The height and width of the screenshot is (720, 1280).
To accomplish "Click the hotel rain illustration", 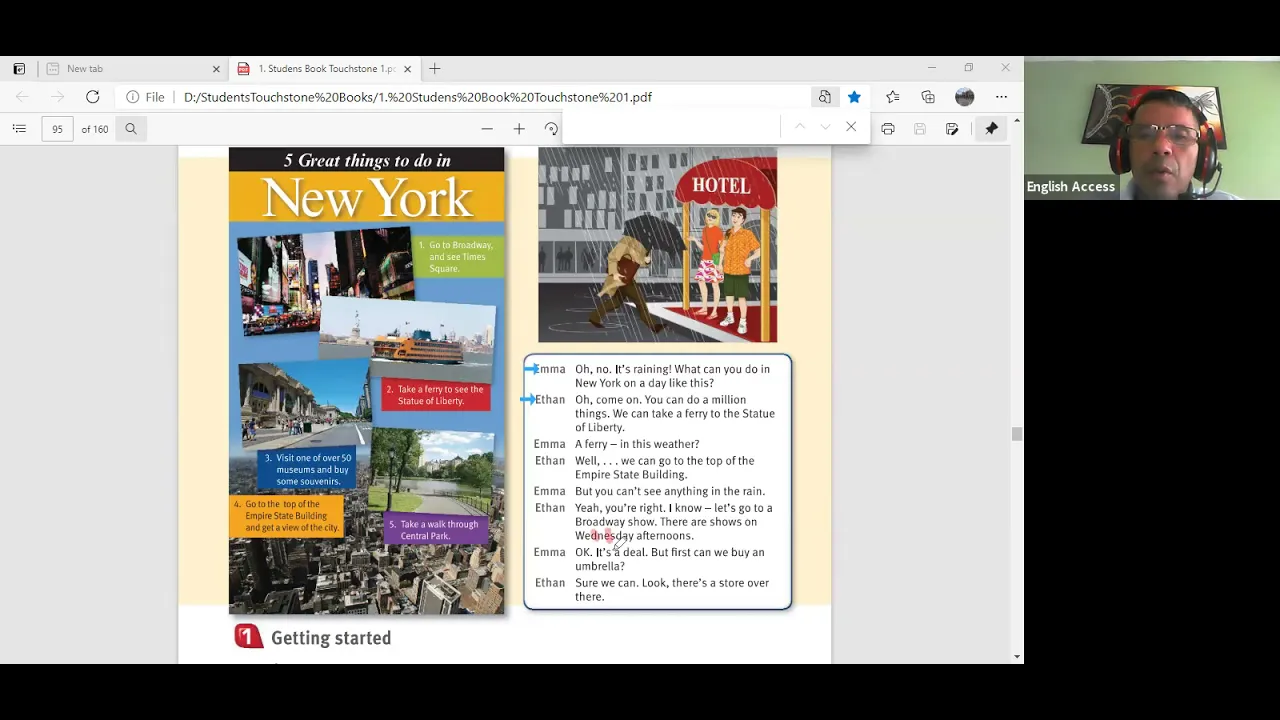I will [x=657, y=245].
